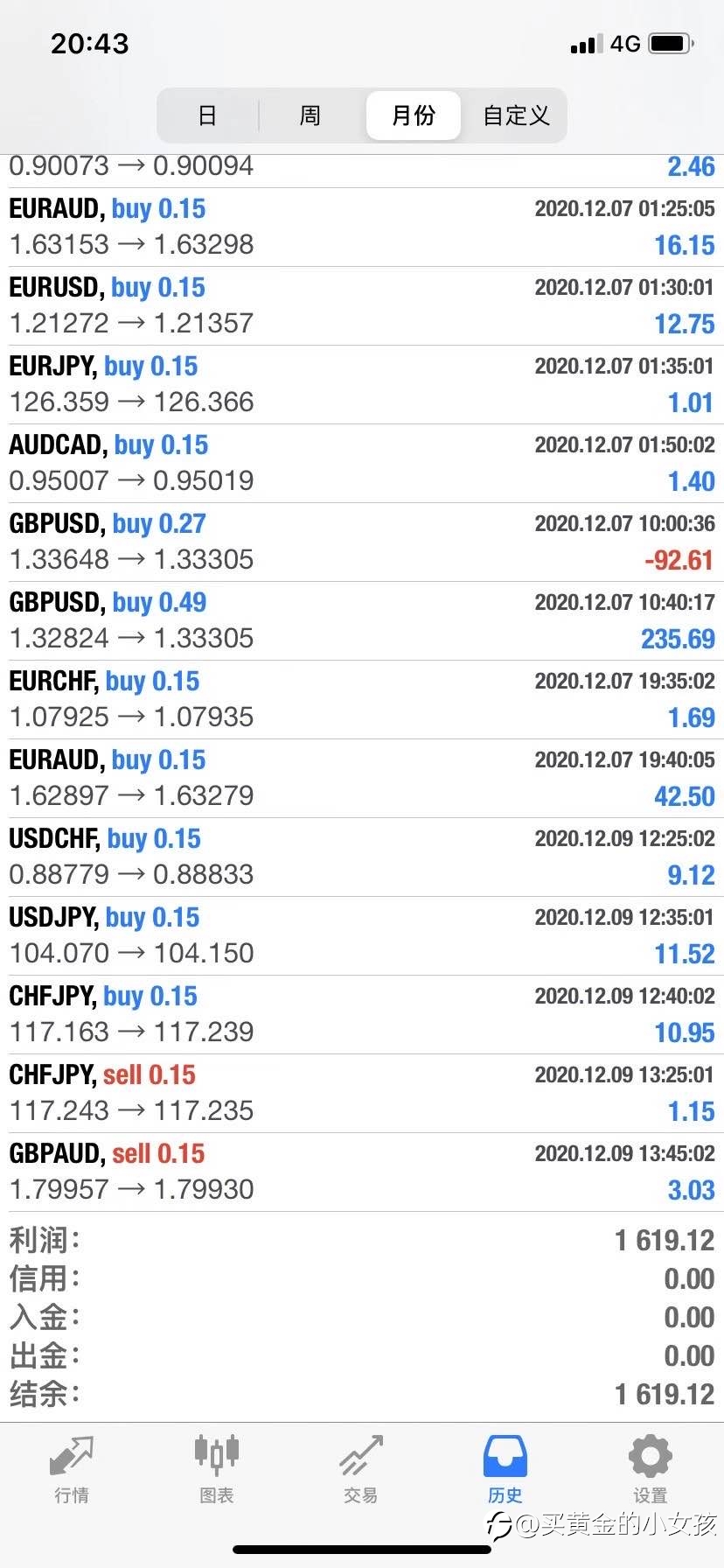Select the 周 week period segment

(310, 115)
